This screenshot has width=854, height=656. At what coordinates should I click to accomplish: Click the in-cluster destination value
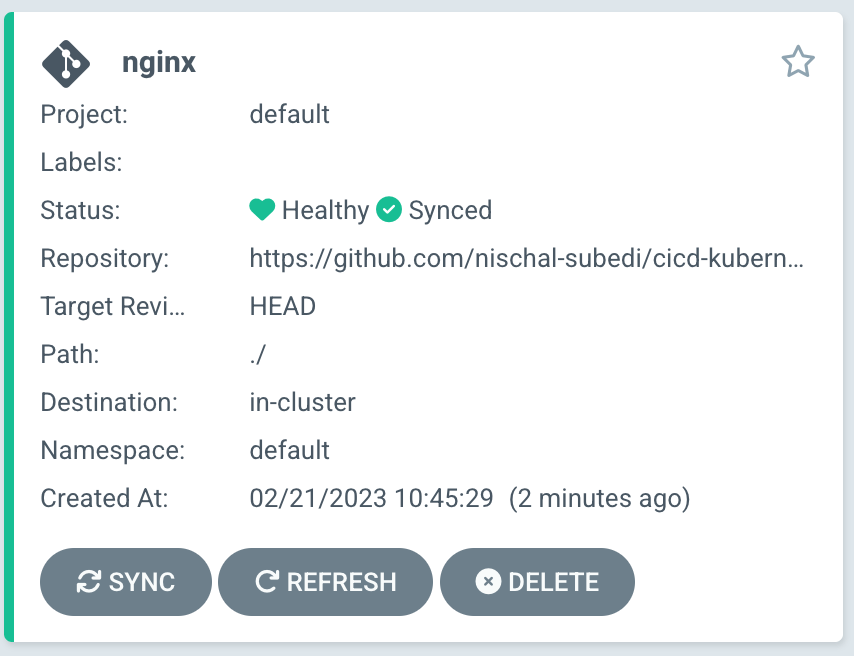[x=302, y=402]
